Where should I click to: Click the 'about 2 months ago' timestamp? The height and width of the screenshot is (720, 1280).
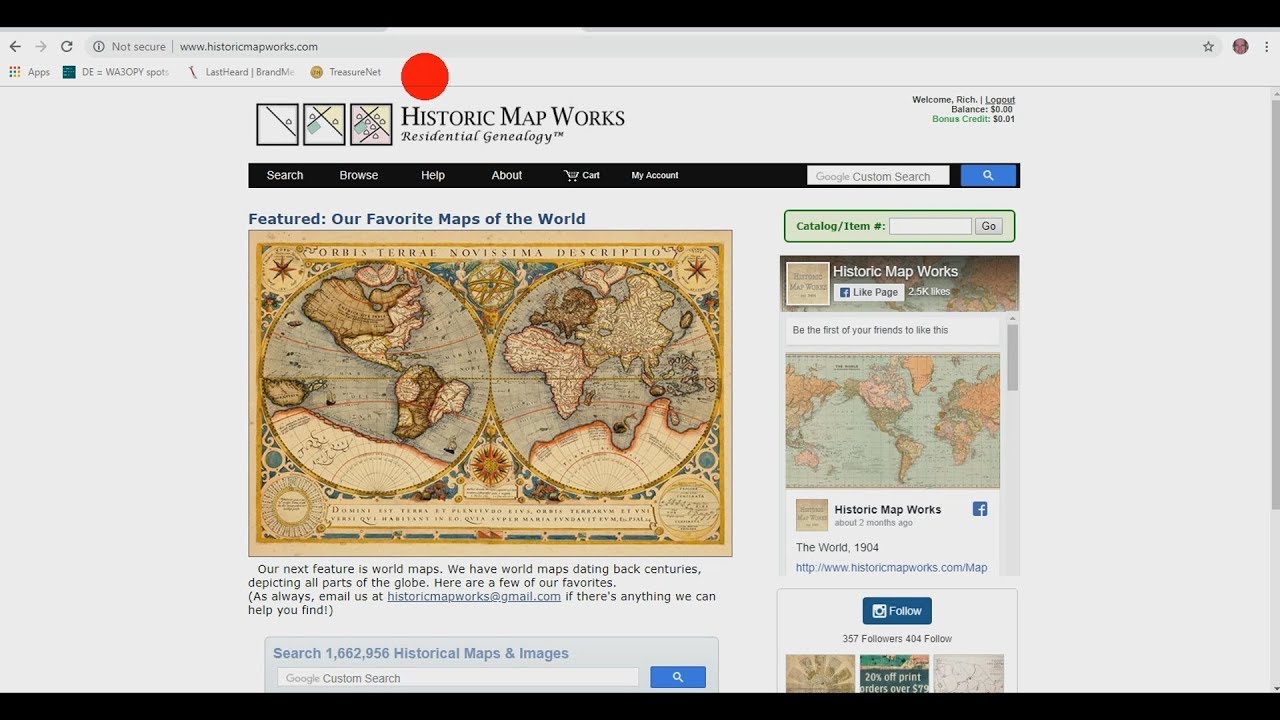pos(873,523)
